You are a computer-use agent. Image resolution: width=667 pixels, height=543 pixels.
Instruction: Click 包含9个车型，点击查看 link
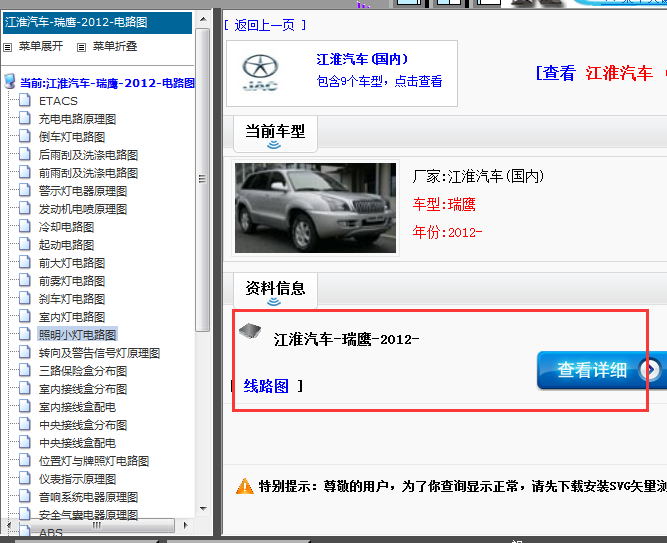(379, 81)
